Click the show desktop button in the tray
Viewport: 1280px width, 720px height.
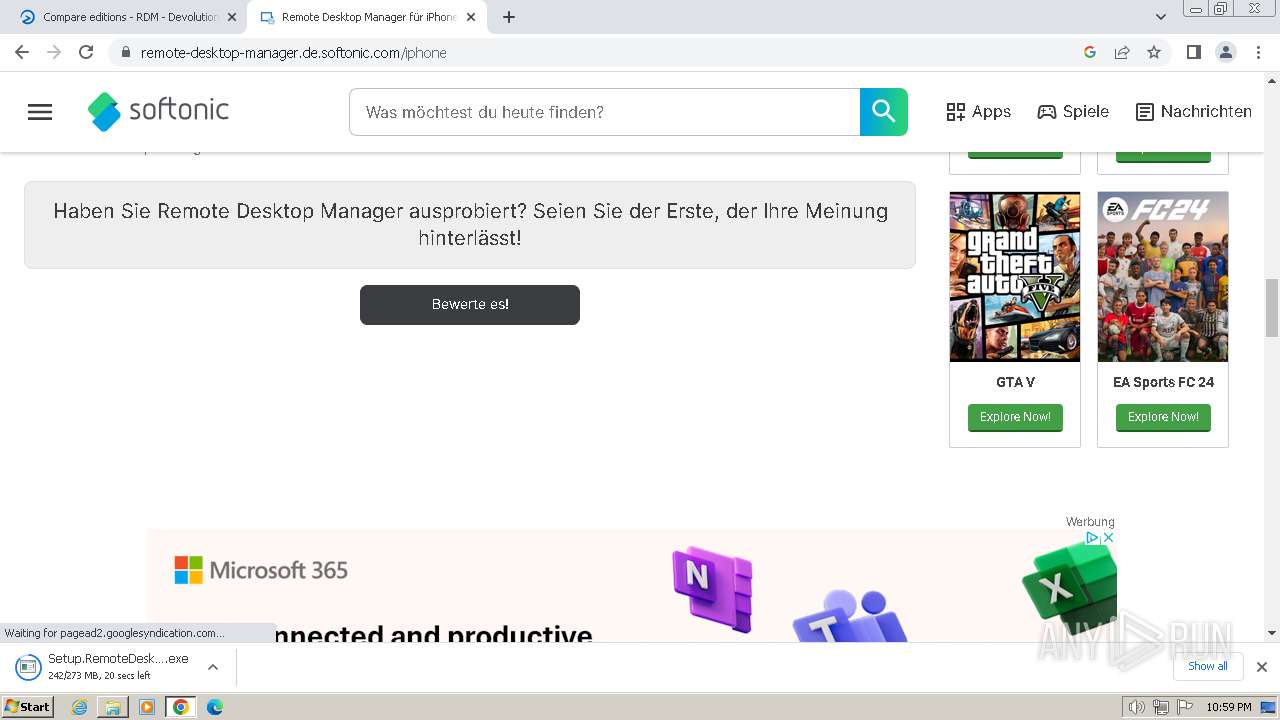point(1269,707)
